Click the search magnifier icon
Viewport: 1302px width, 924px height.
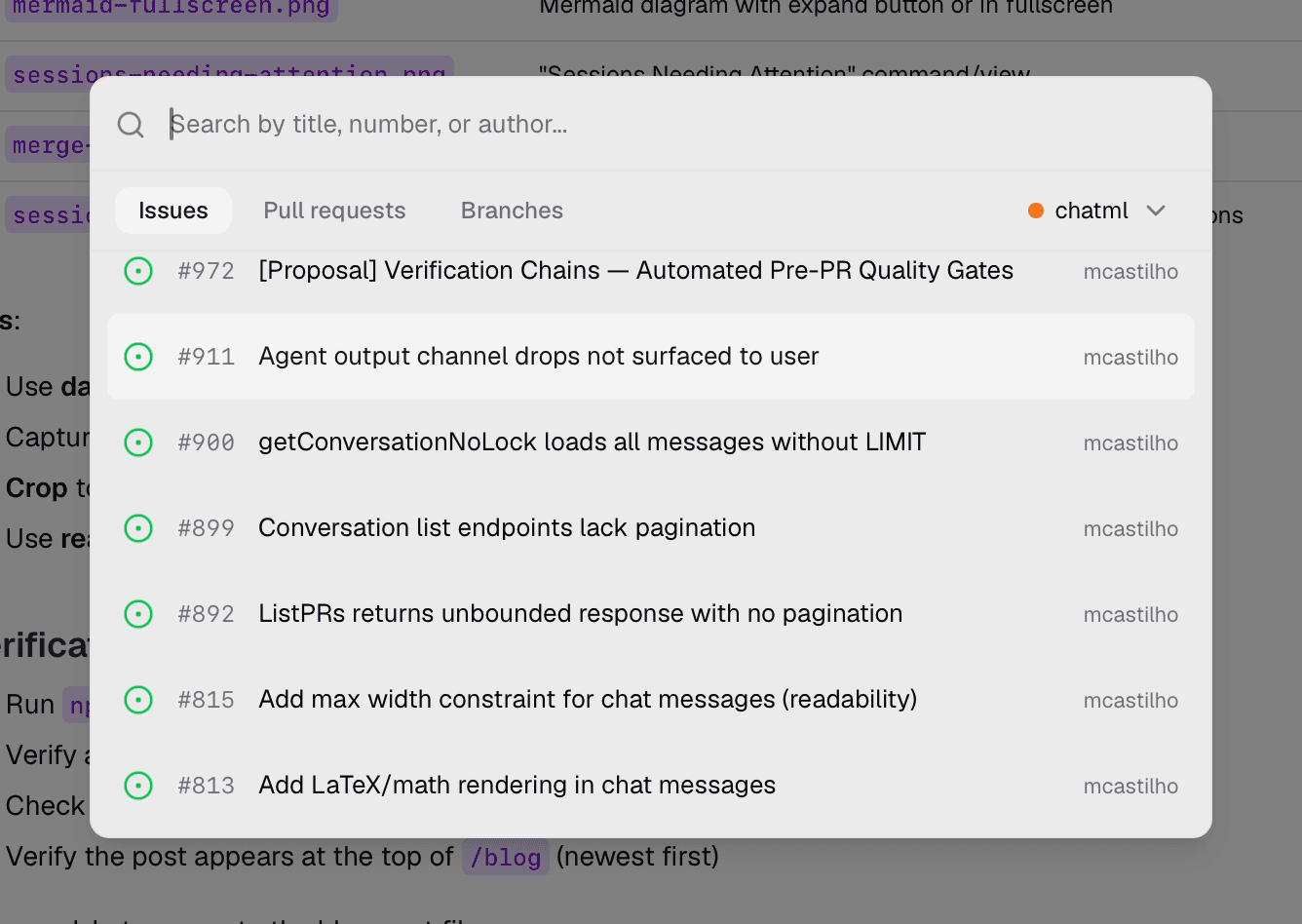(x=130, y=124)
